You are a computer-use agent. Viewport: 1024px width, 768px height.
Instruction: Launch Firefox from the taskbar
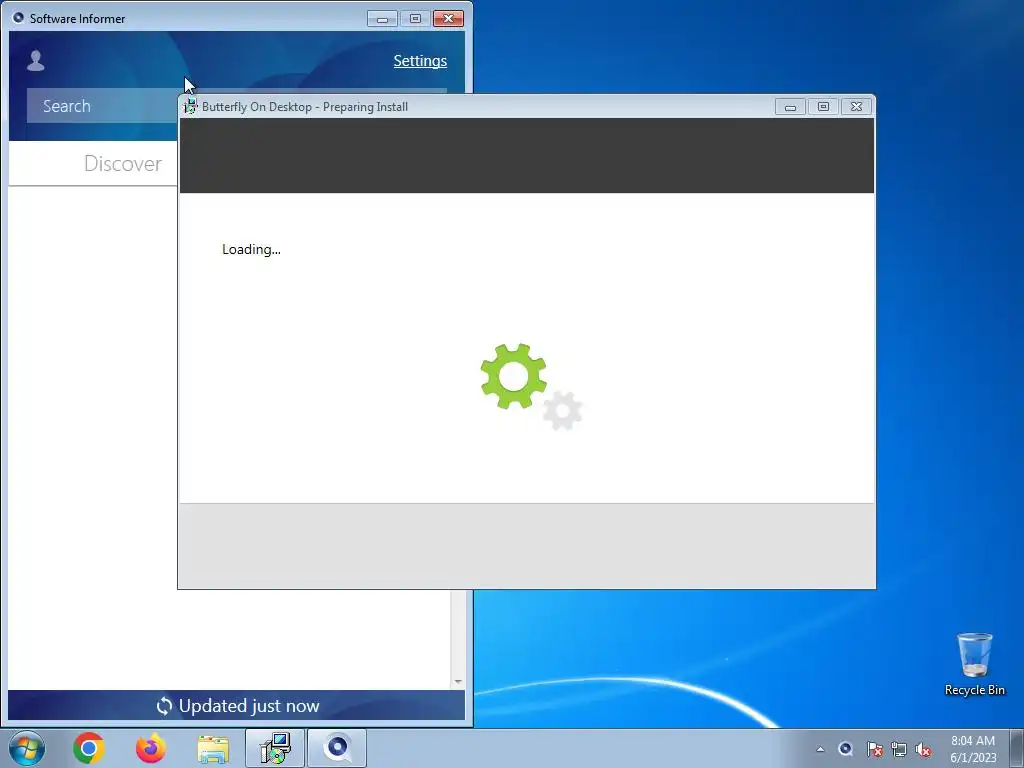point(151,748)
